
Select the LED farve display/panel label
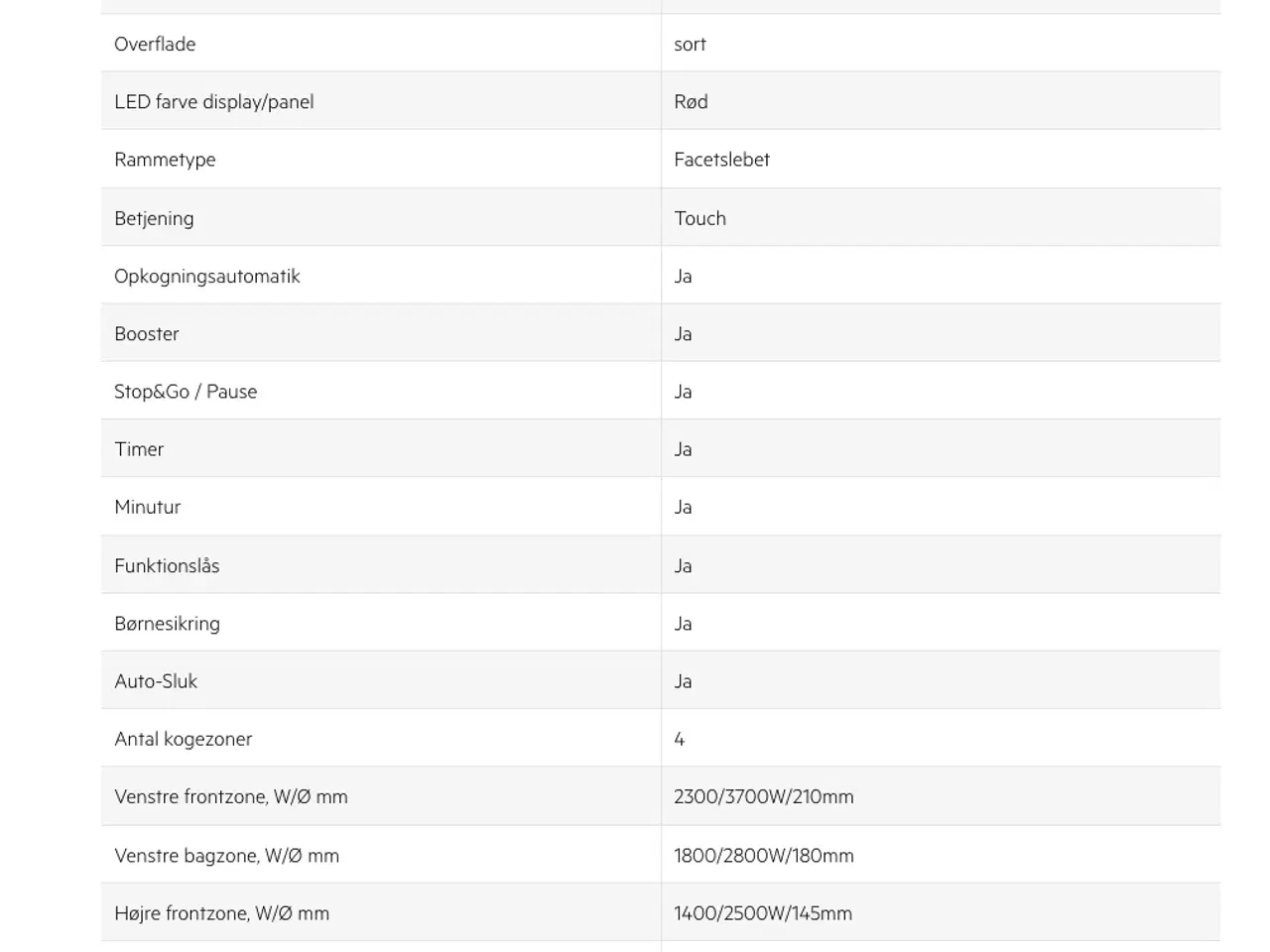(x=213, y=101)
